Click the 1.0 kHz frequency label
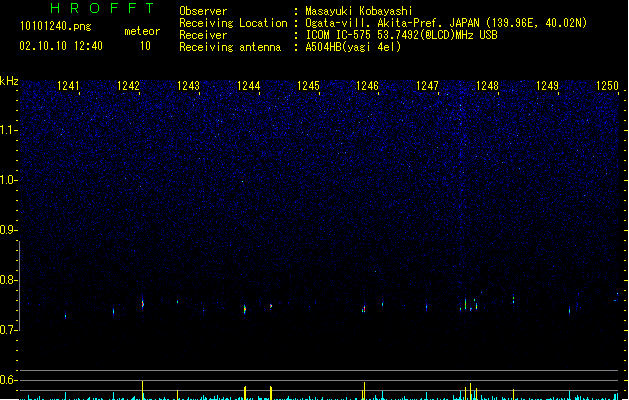 [8, 180]
